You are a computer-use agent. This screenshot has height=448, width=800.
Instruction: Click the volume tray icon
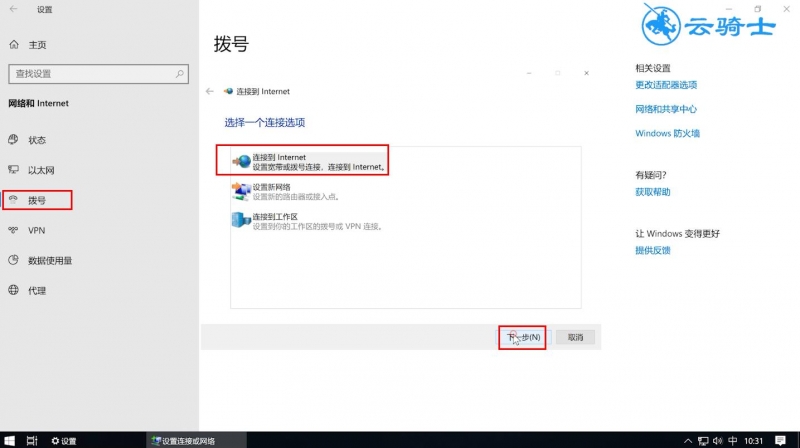pos(718,441)
